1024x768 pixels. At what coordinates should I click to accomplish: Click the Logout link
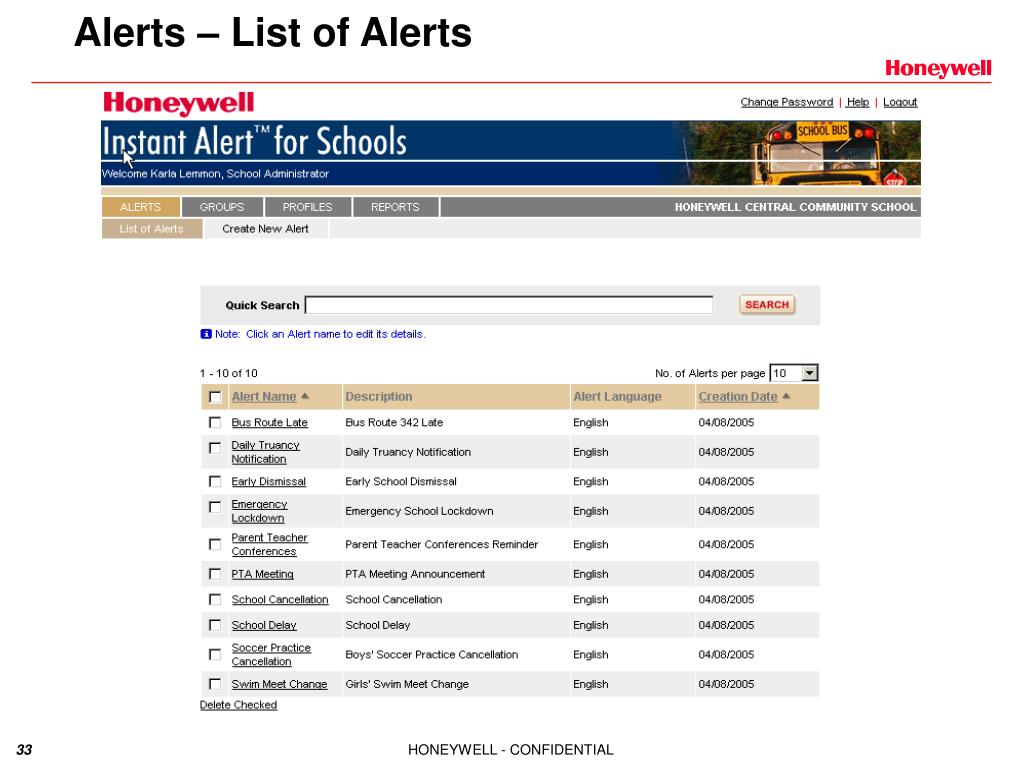point(900,102)
